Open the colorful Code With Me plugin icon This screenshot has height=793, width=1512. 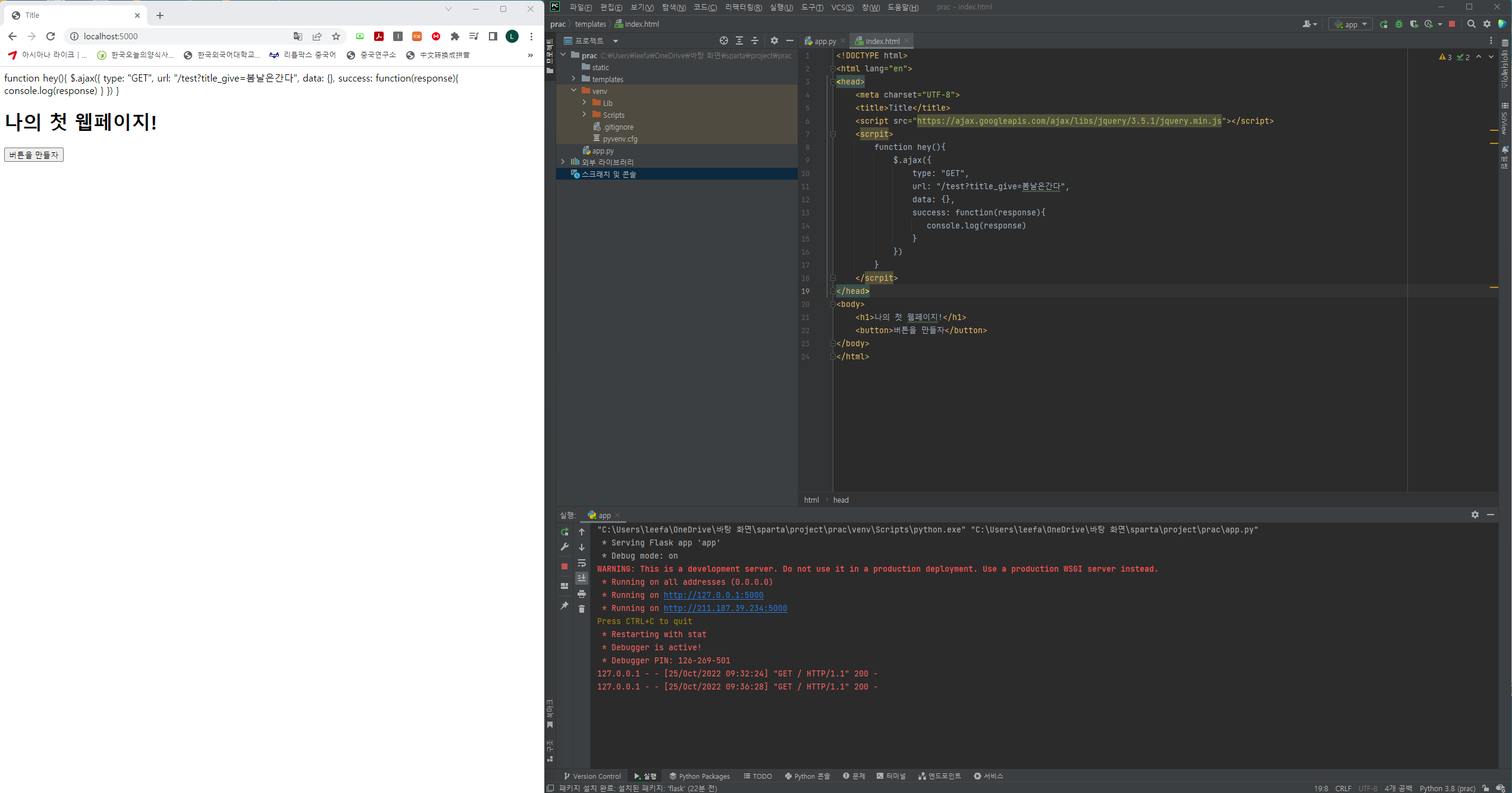[x=1502, y=24]
